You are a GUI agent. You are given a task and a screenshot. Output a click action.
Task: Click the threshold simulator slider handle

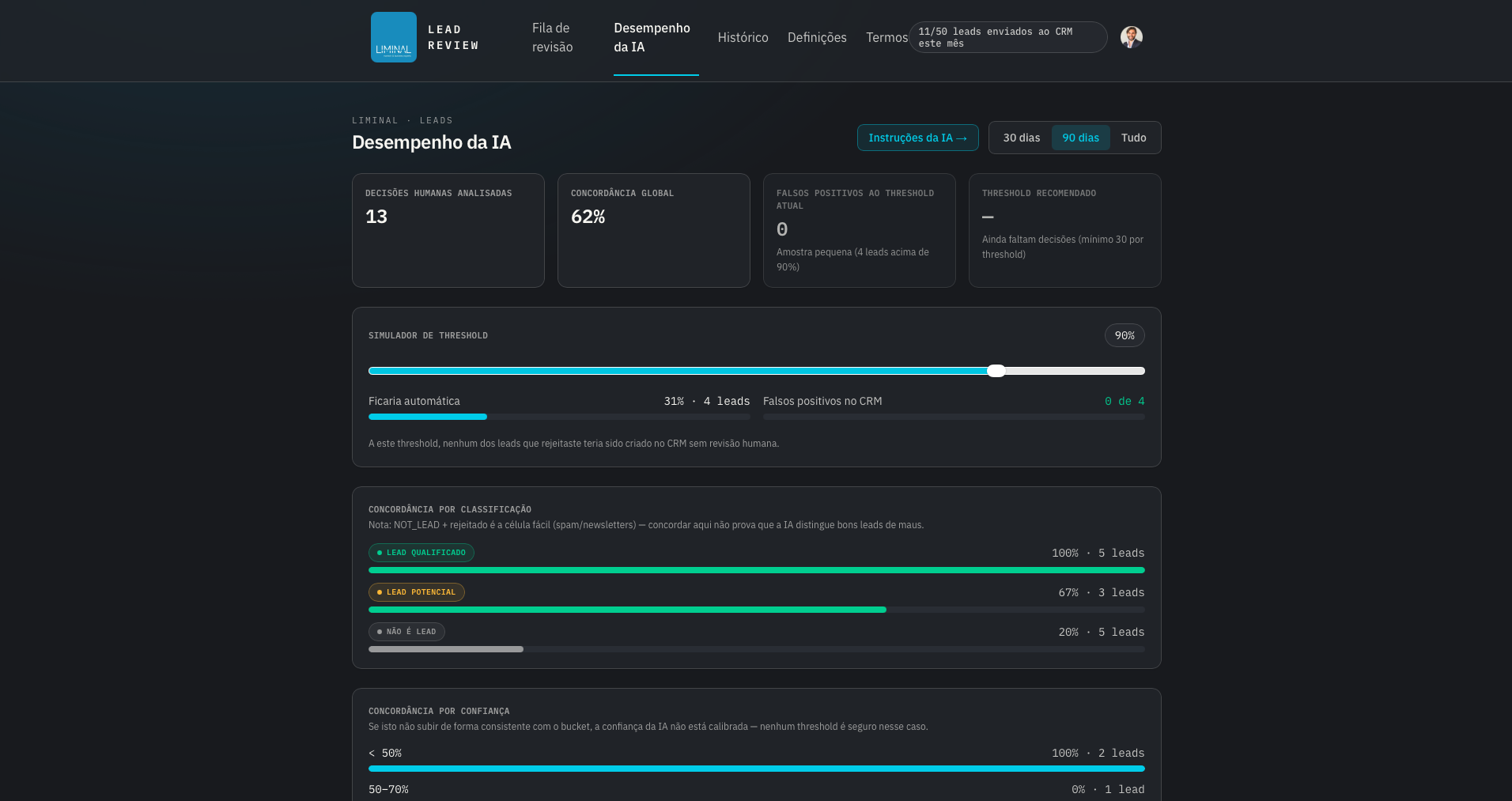[x=996, y=371]
